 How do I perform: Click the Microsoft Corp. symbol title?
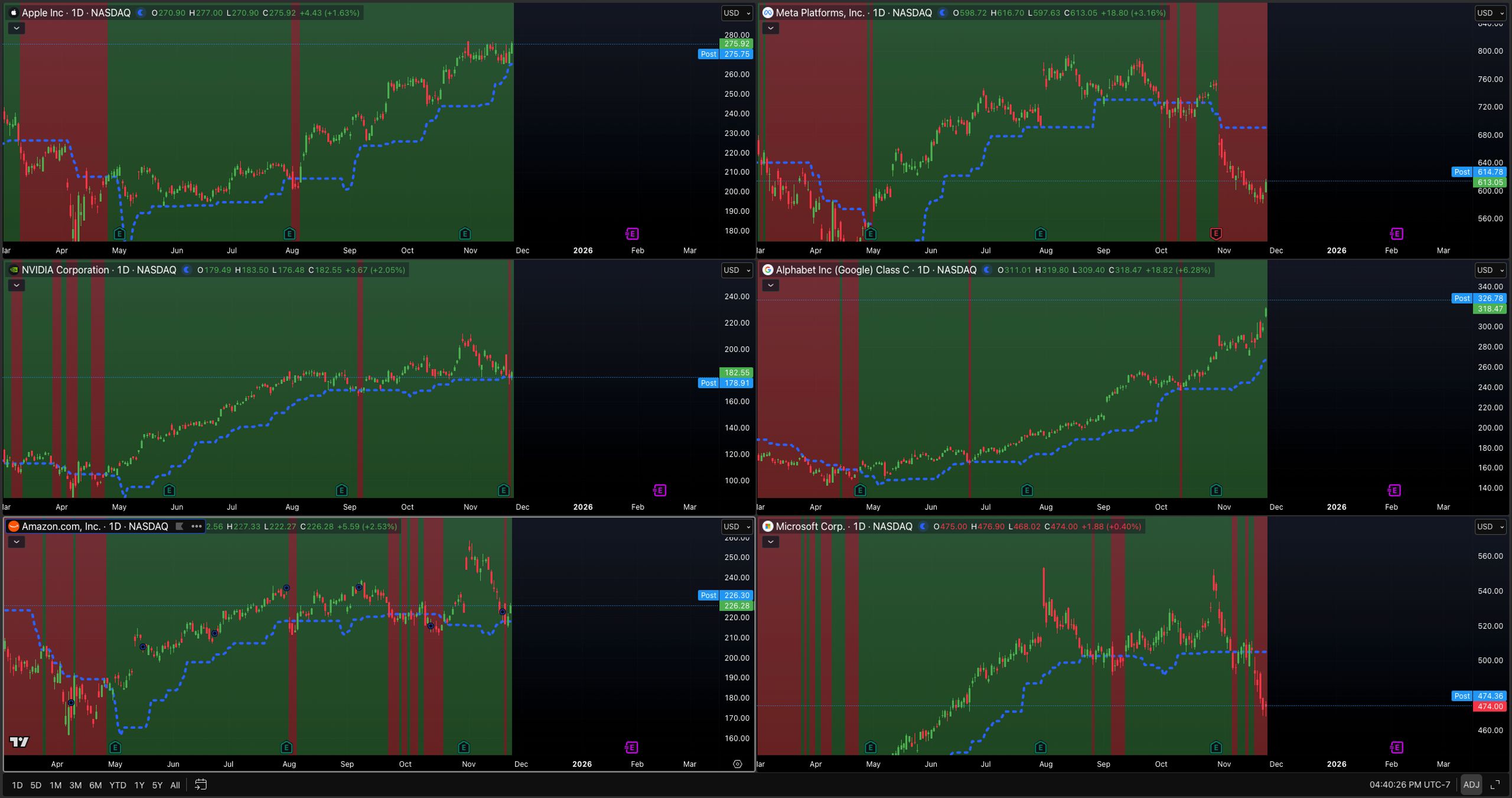(x=810, y=526)
